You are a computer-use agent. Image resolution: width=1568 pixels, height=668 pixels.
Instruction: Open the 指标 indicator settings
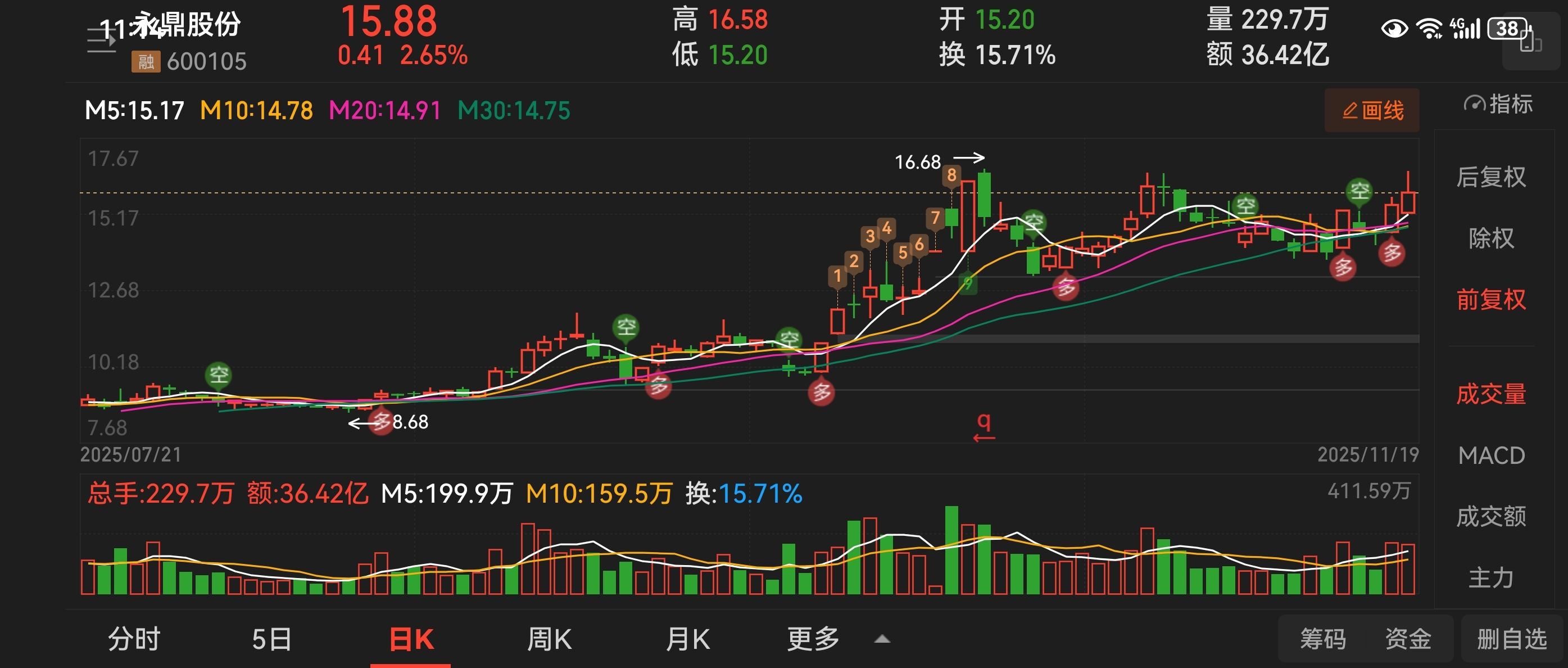coord(1498,105)
